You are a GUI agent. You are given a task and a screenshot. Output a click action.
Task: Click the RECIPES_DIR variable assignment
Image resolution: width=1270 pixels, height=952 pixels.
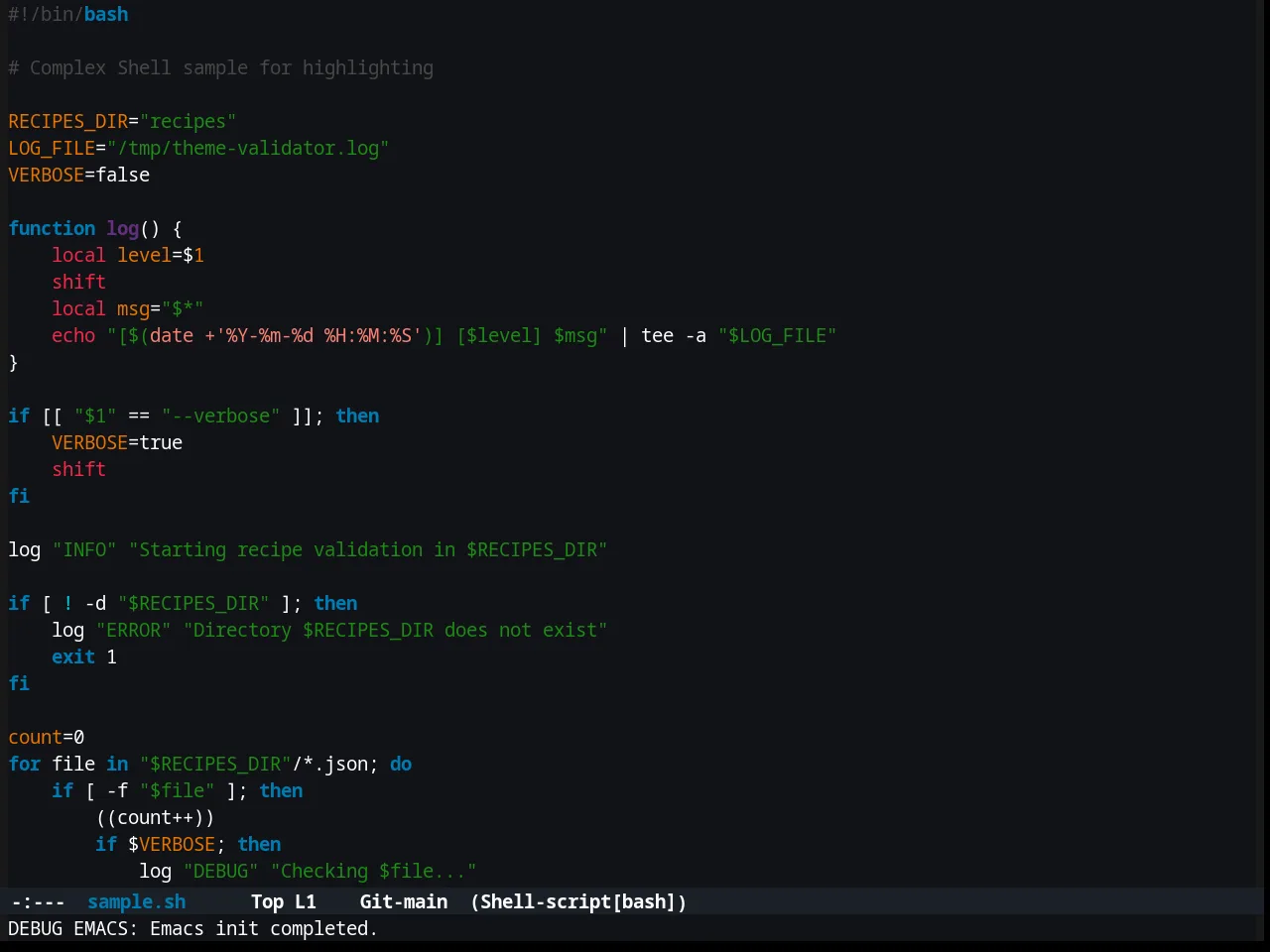tap(122, 121)
